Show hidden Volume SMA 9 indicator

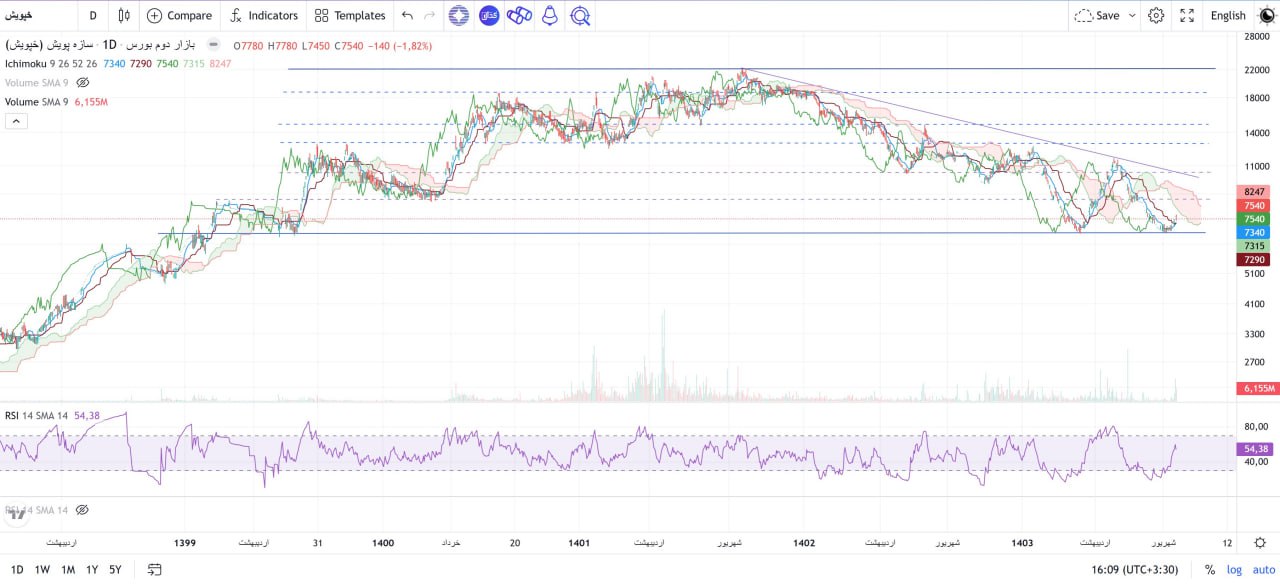click(x=83, y=82)
